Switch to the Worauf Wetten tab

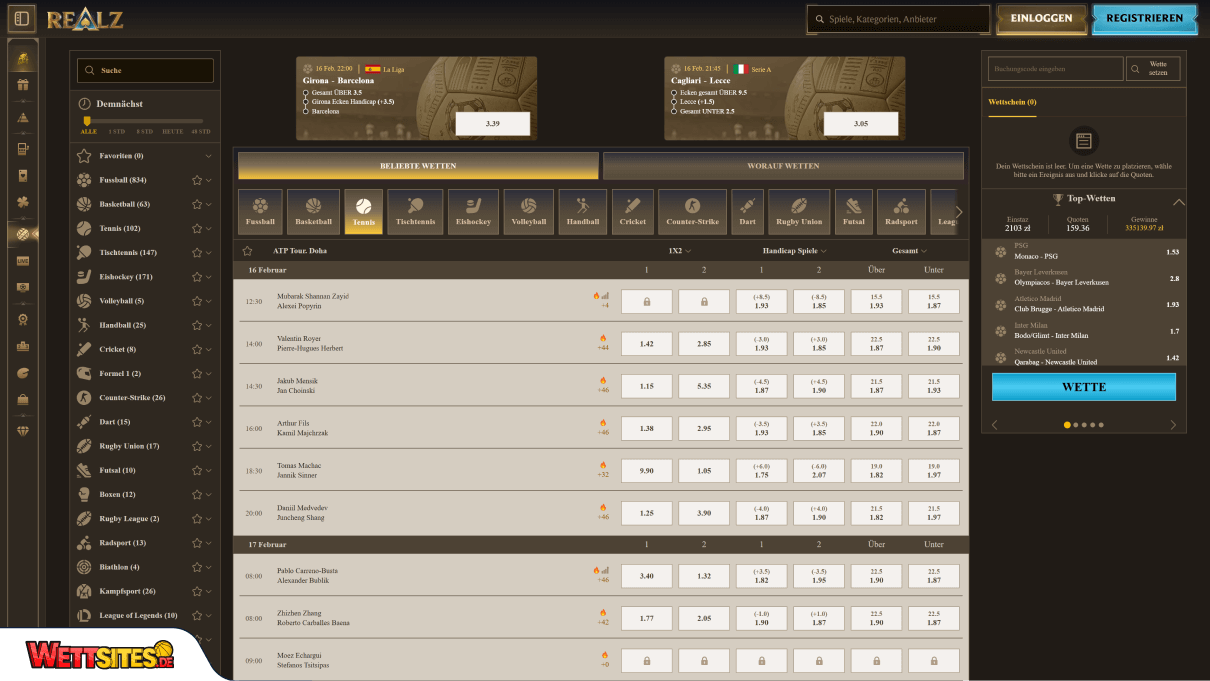click(x=783, y=166)
